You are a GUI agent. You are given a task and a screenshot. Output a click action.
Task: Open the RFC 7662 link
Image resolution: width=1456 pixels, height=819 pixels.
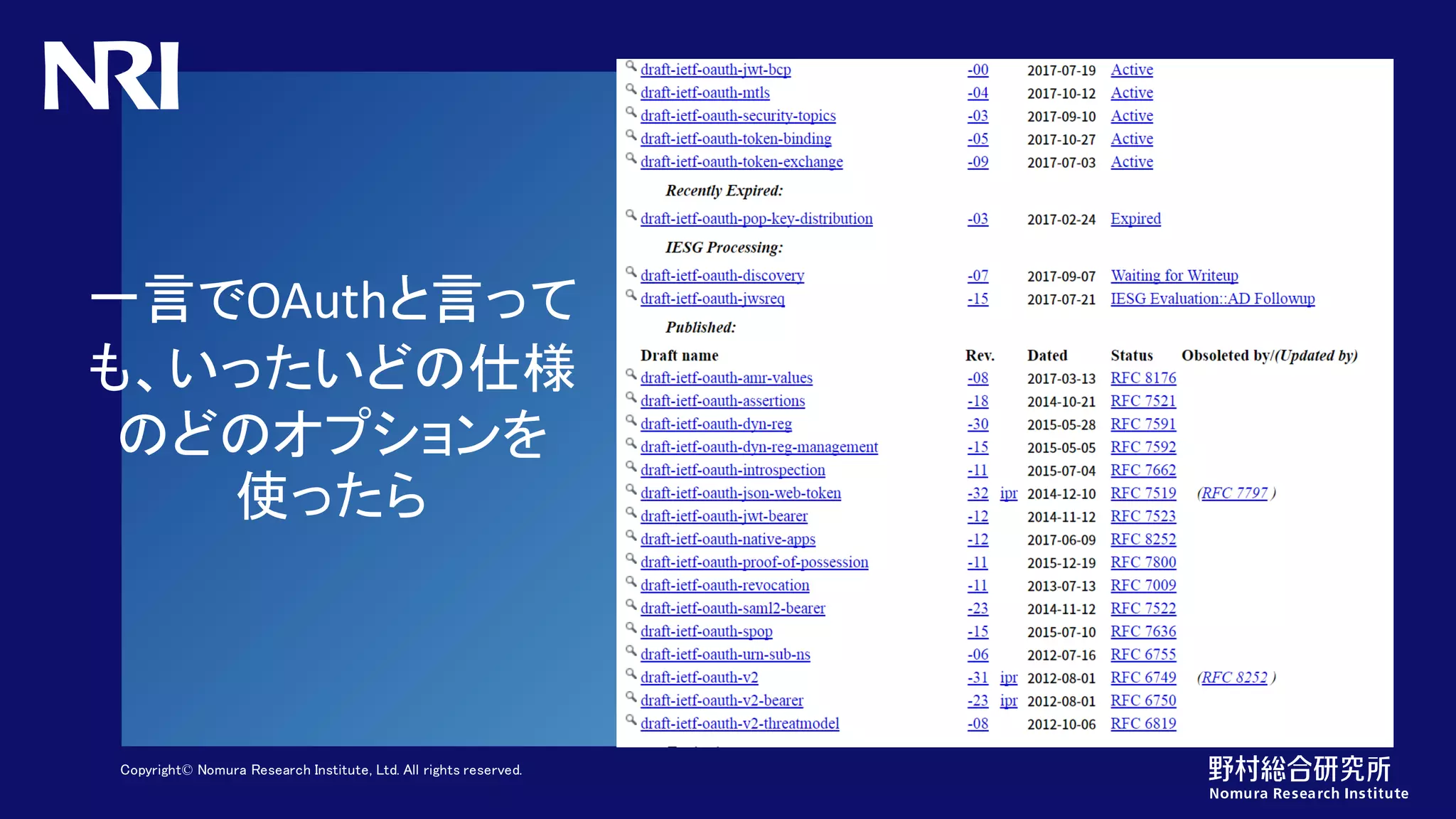(x=1143, y=470)
